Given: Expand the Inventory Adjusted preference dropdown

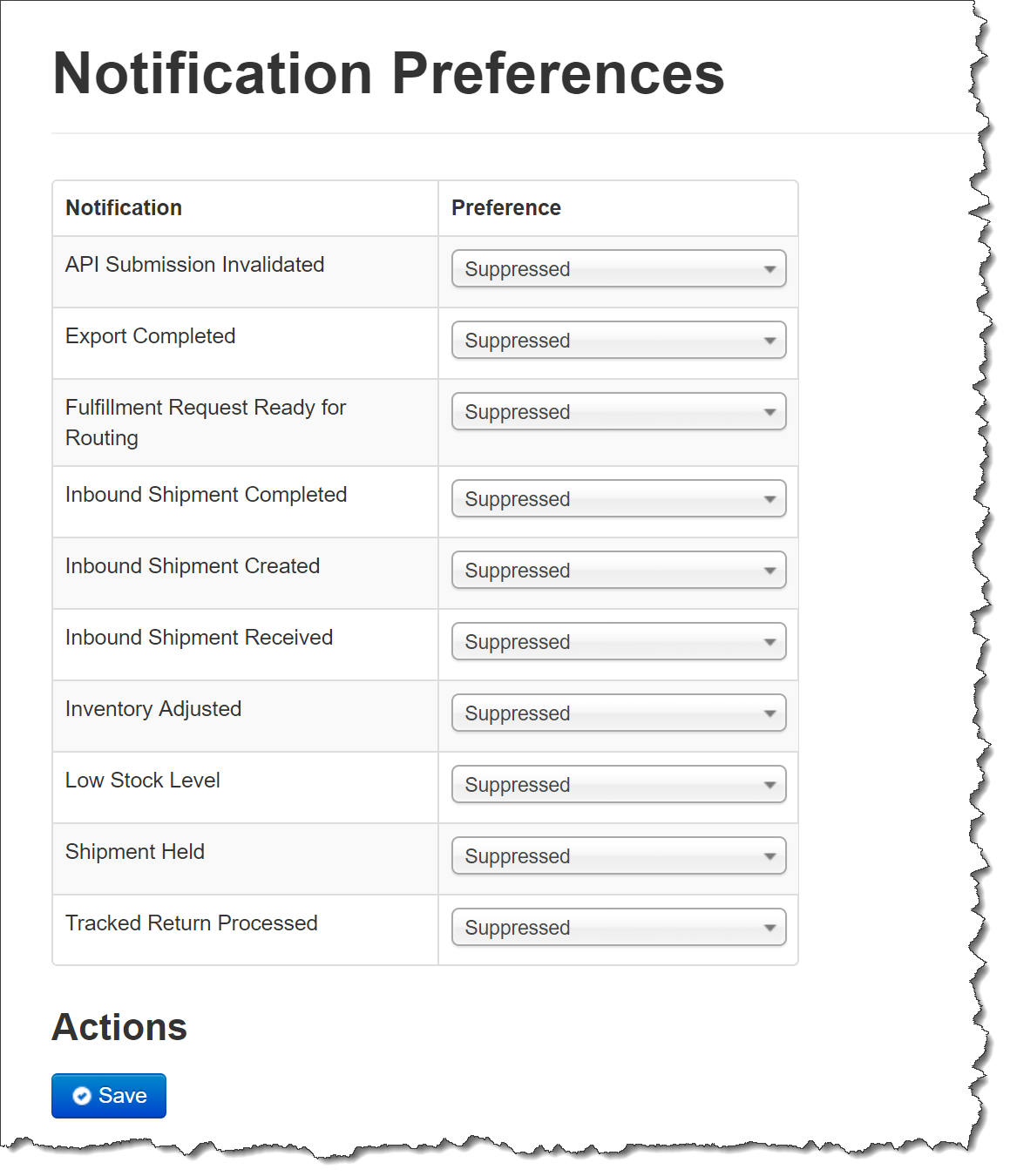Looking at the screenshot, I should [x=619, y=713].
